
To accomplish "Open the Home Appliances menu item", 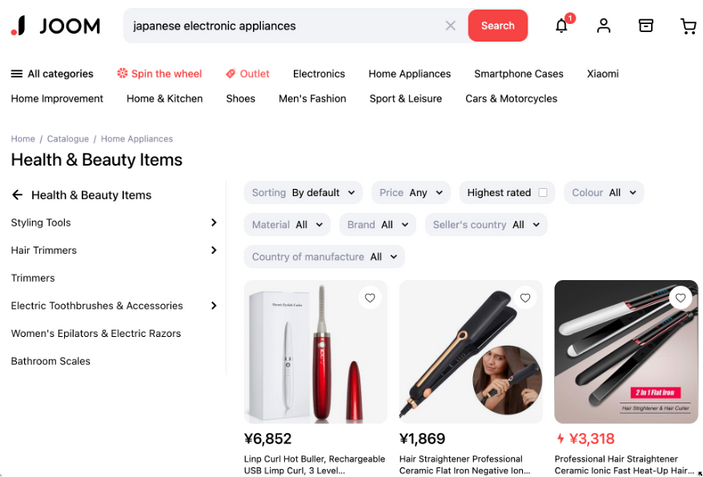I will point(409,74).
